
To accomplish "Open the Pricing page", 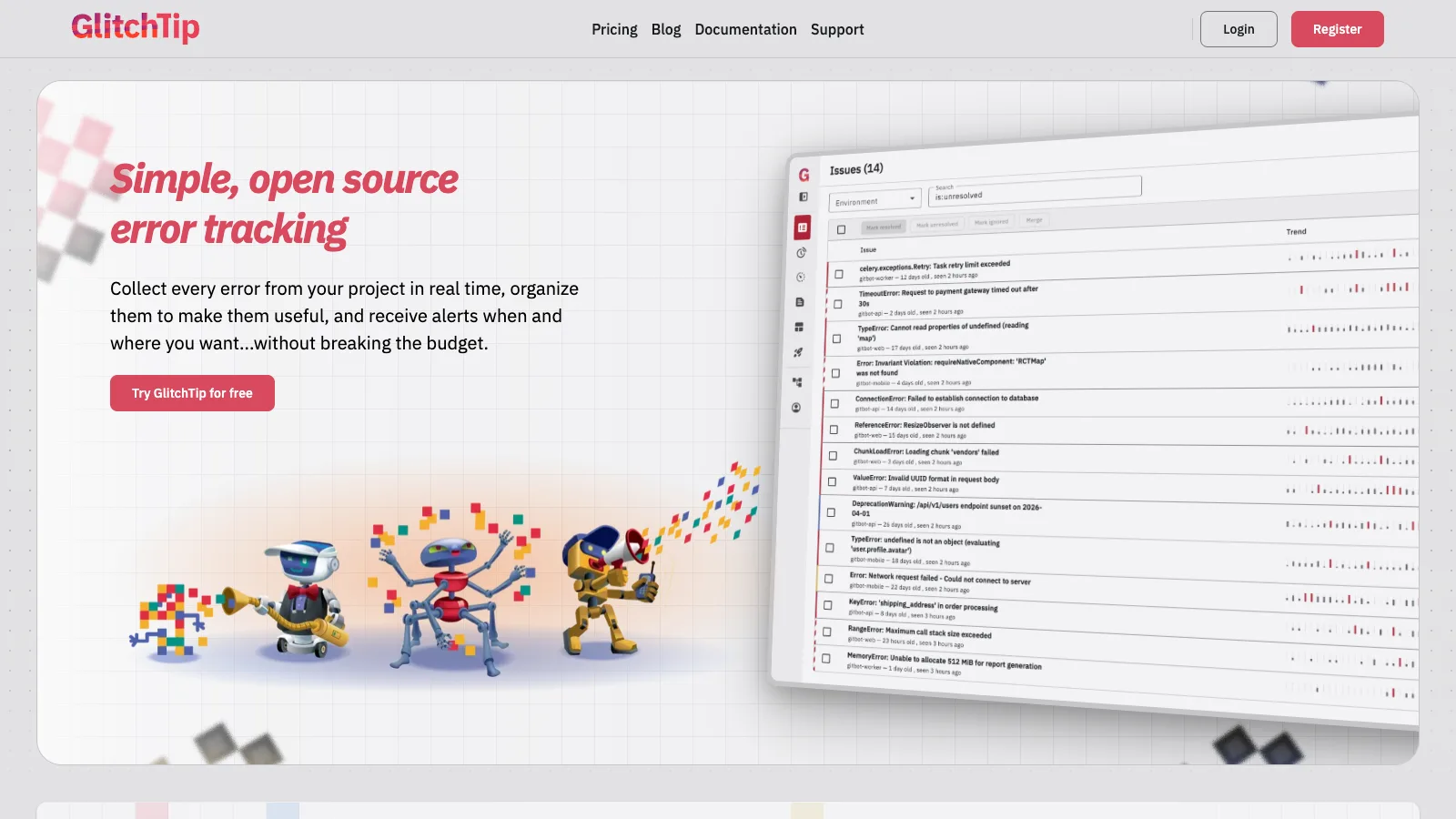I will 614,29.
